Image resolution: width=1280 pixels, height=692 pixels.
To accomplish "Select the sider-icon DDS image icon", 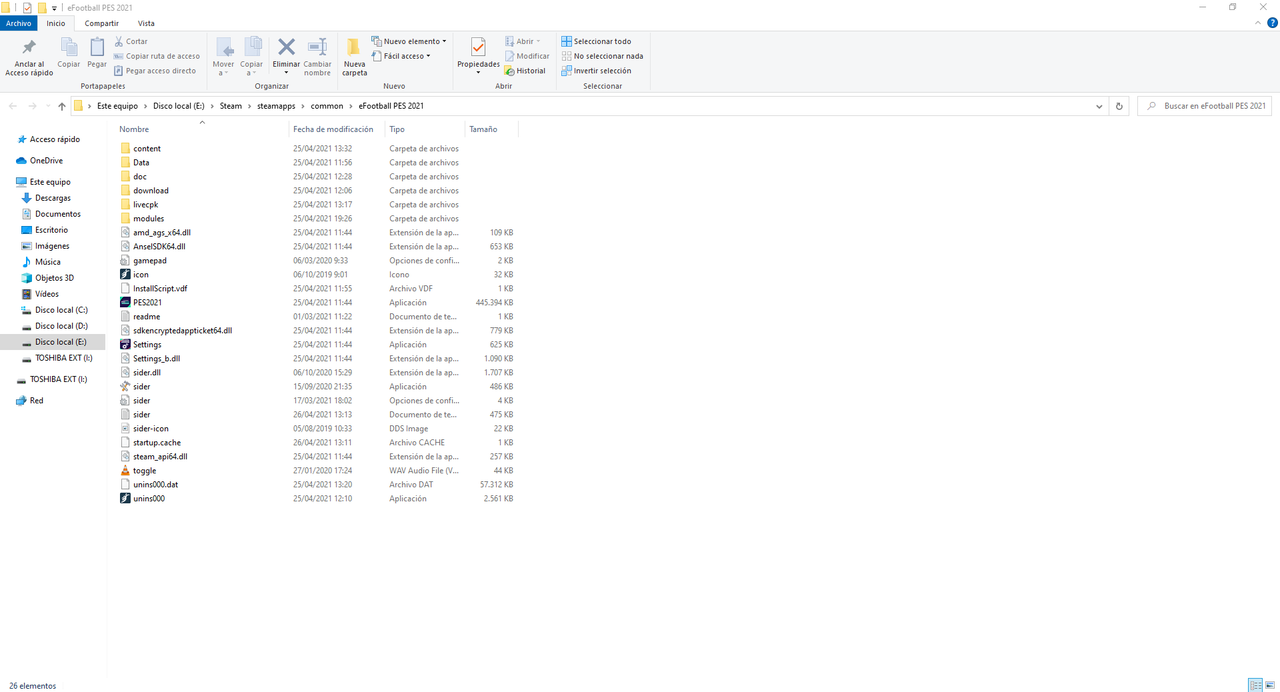I will (x=125, y=428).
